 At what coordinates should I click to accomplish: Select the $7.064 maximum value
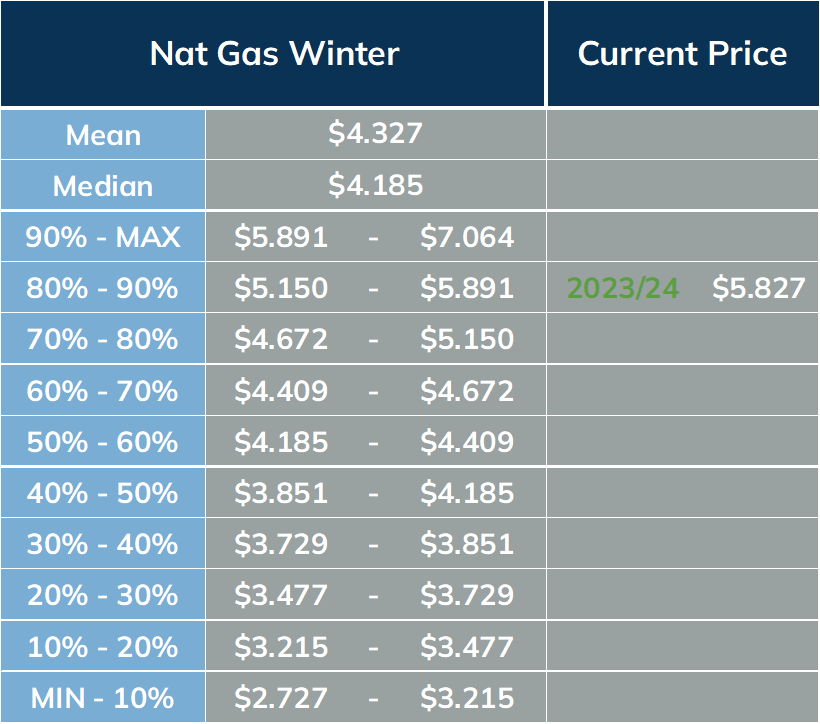467,237
